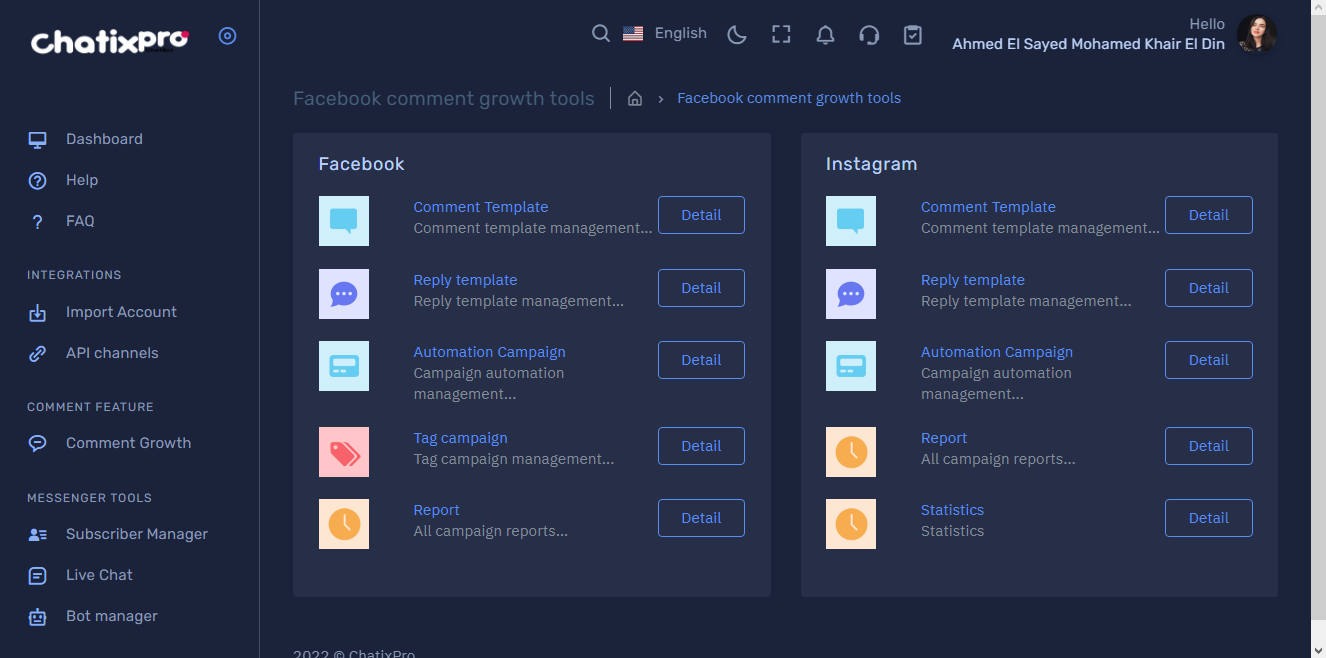Open the clipboard checklist icon
The width and height of the screenshot is (1326, 658).
tap(913, 35)
